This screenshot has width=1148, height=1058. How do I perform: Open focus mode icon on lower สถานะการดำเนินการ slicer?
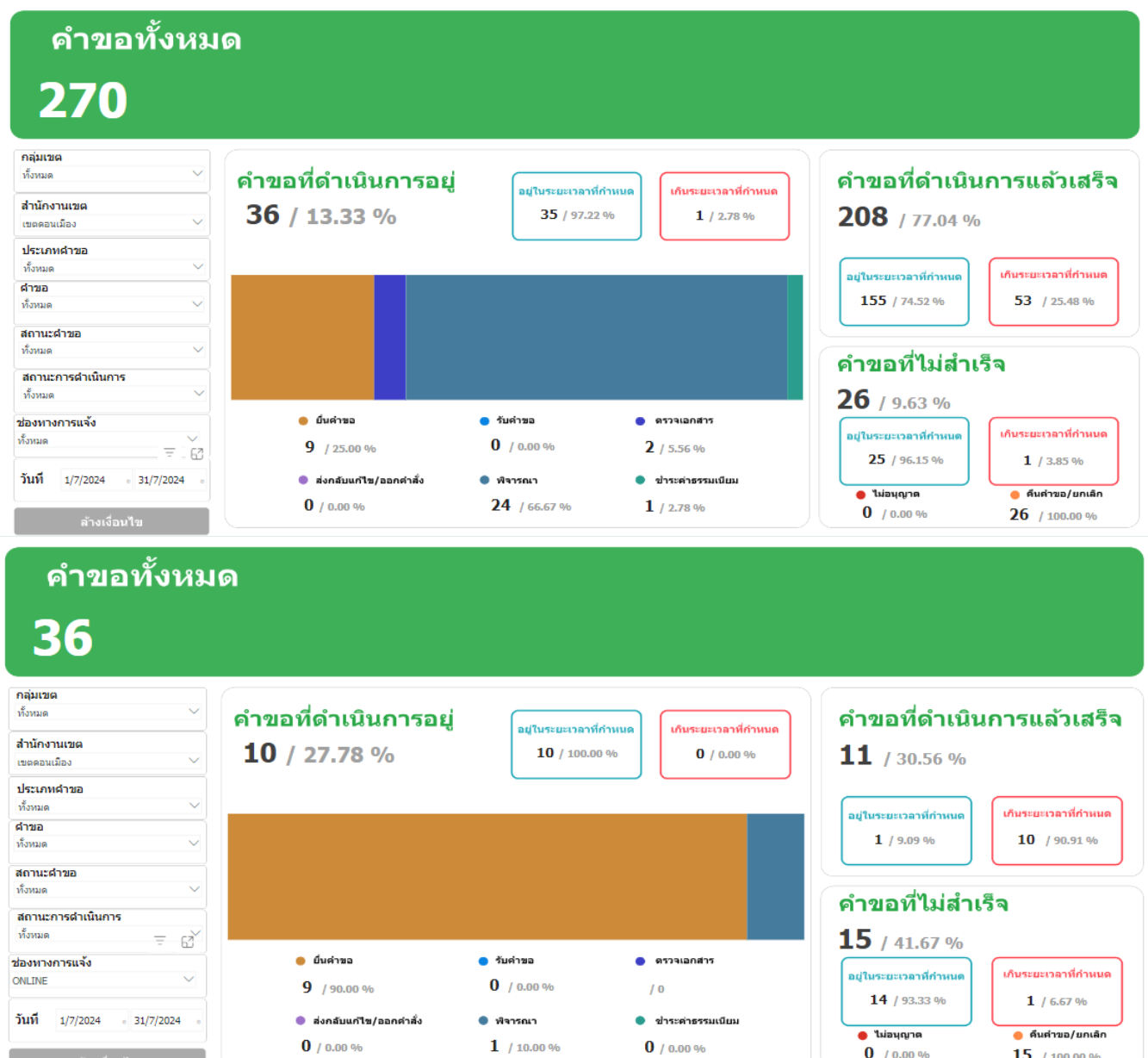[188, 942]
